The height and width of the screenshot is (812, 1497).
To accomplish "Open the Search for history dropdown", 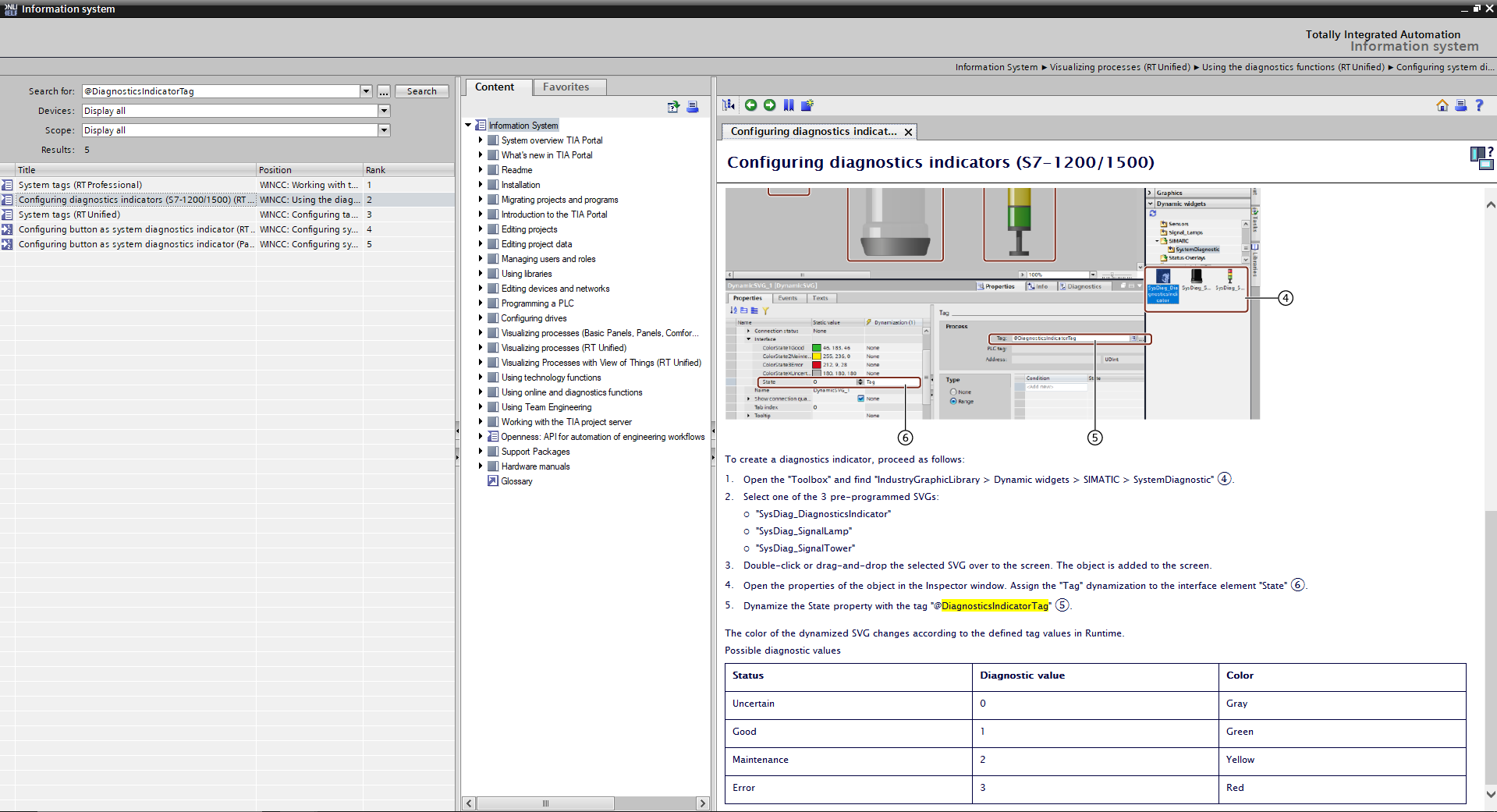I will click(366, 91).
